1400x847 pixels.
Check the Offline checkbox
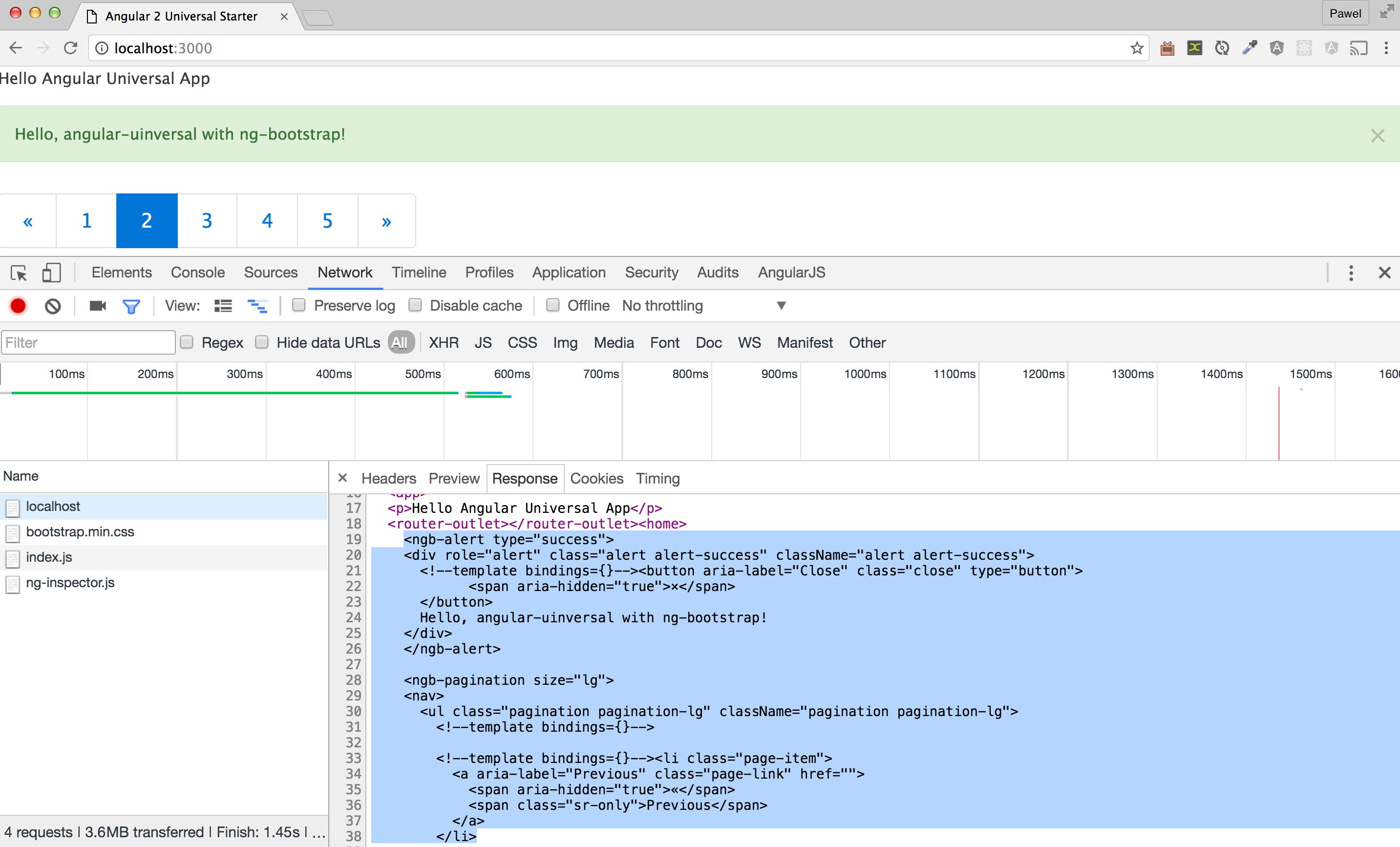[x=552, y=305]
